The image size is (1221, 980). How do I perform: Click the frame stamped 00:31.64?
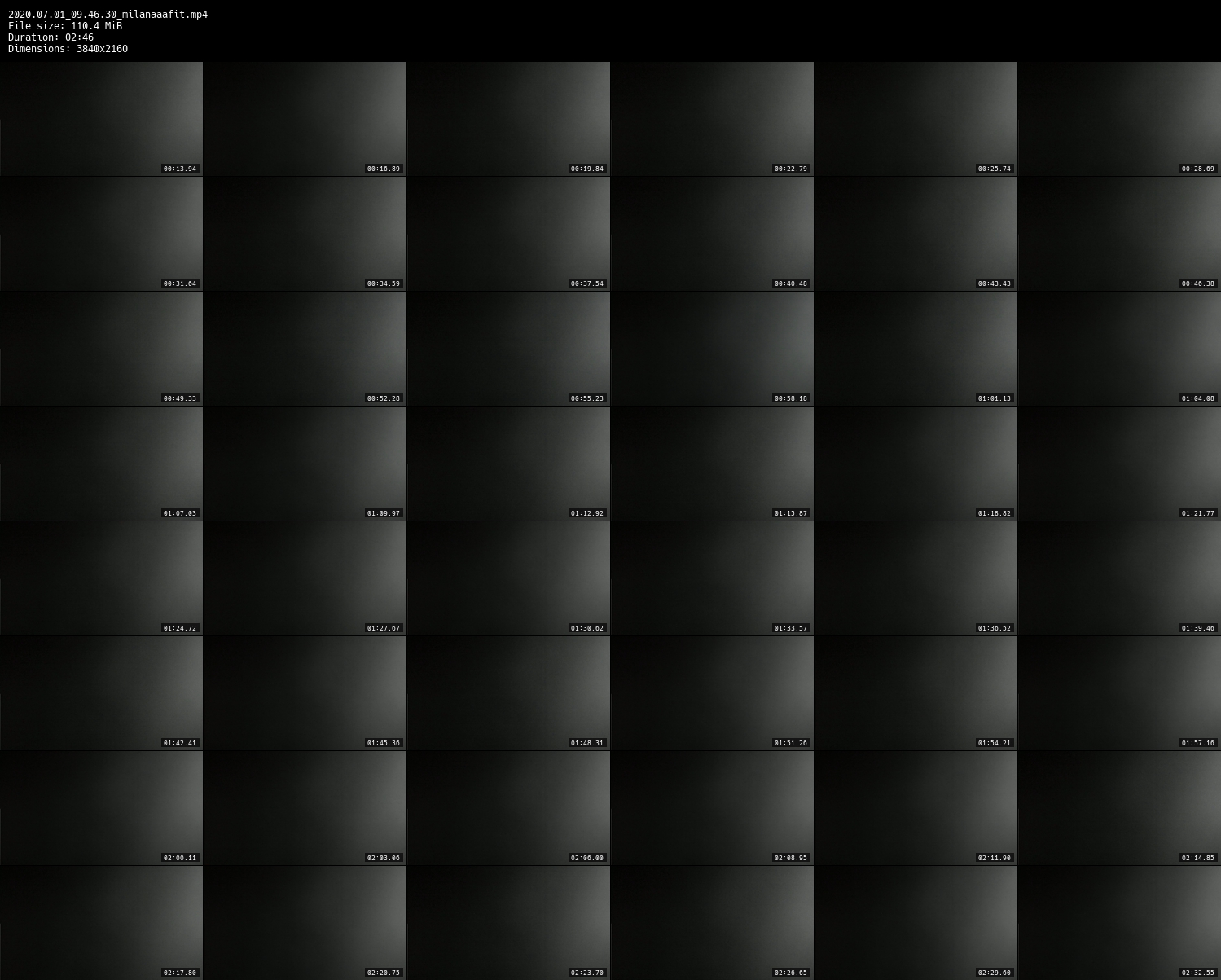click(101, 234)
